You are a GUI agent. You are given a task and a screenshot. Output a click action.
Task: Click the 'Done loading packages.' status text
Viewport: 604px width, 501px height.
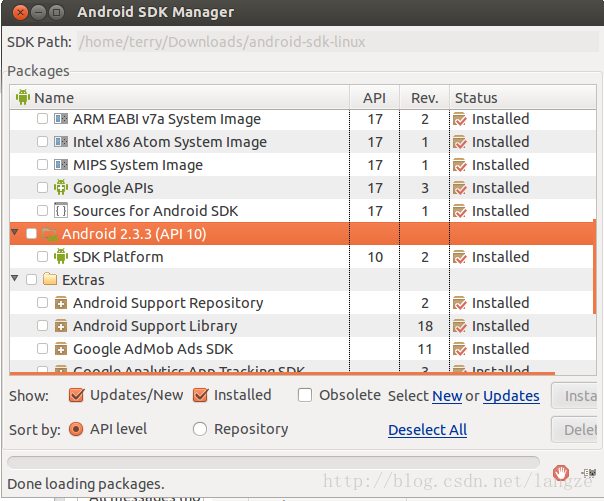86,484
